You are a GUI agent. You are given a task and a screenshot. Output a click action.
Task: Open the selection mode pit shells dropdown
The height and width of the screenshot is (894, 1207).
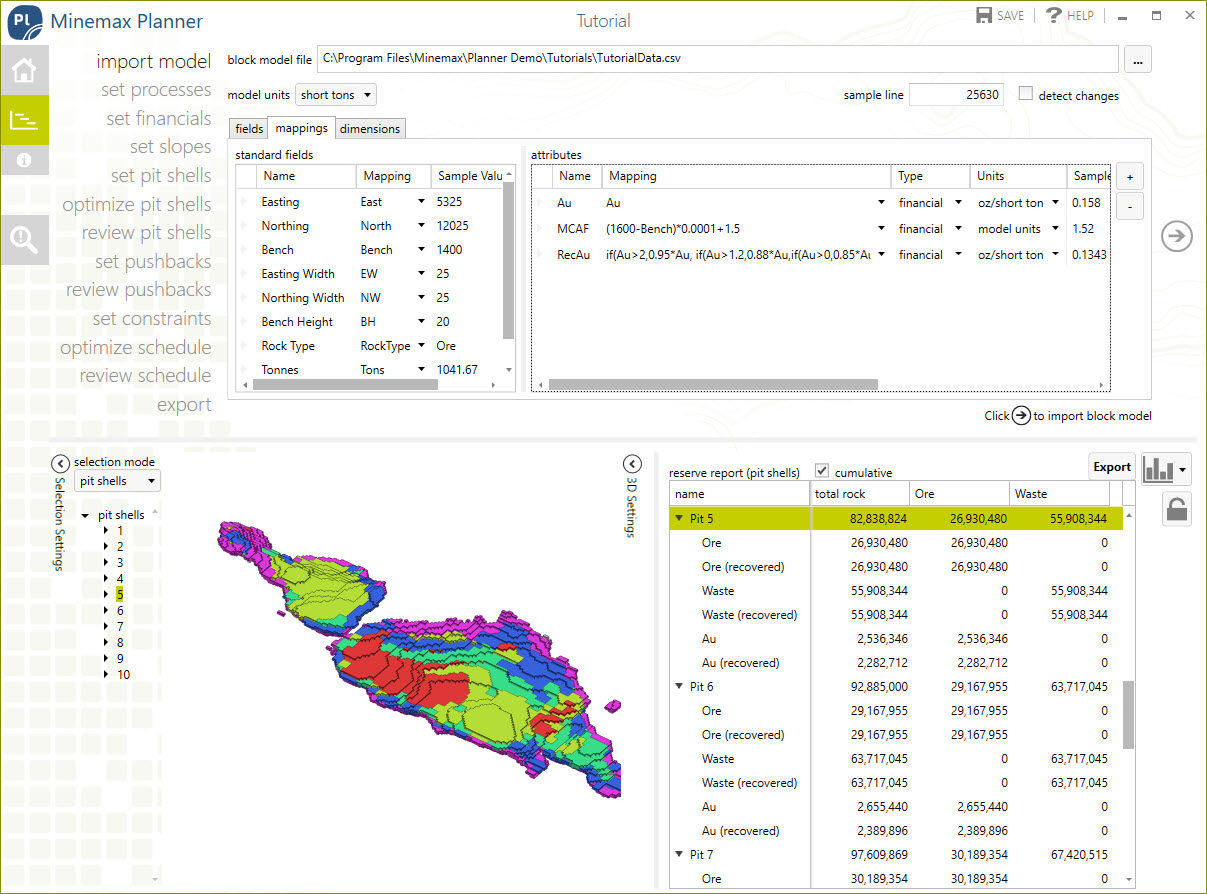tap(117, 481)
